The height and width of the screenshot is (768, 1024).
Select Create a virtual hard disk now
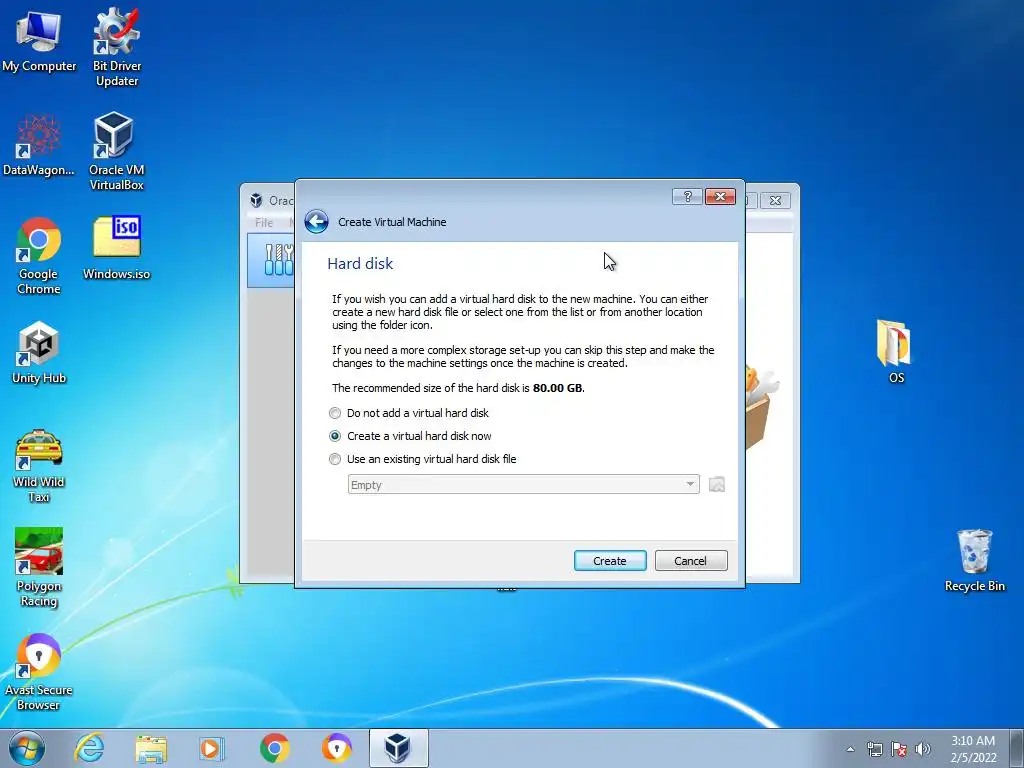point(410,436)
